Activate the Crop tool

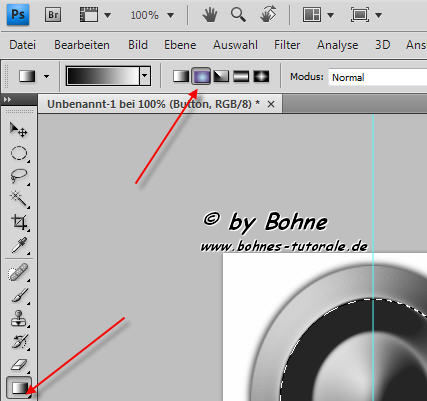click(x=19, y=222)
